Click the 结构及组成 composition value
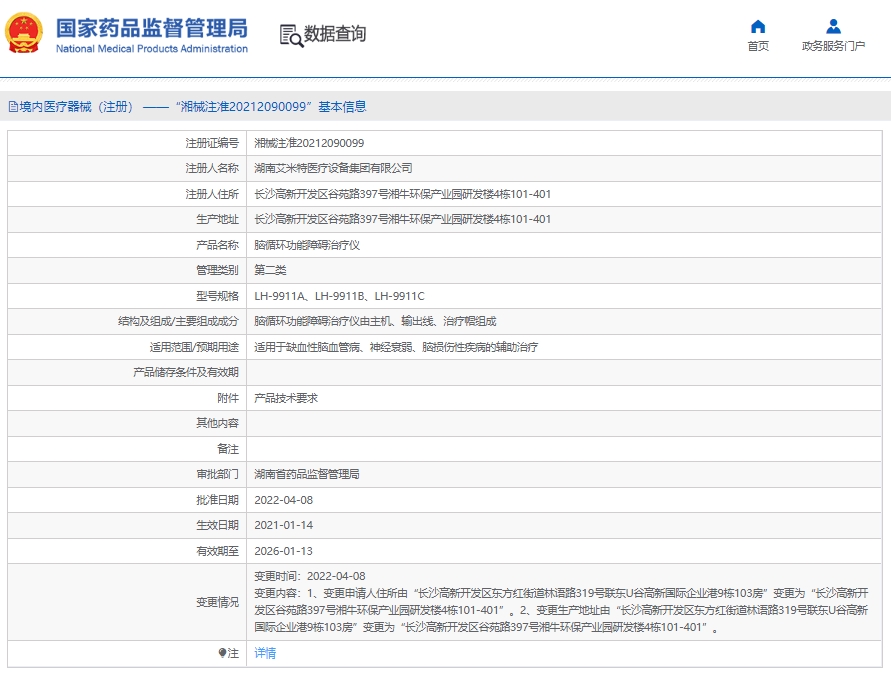Image resolution: width=891 pixels, height=673 pixels. tap(375, 321)
